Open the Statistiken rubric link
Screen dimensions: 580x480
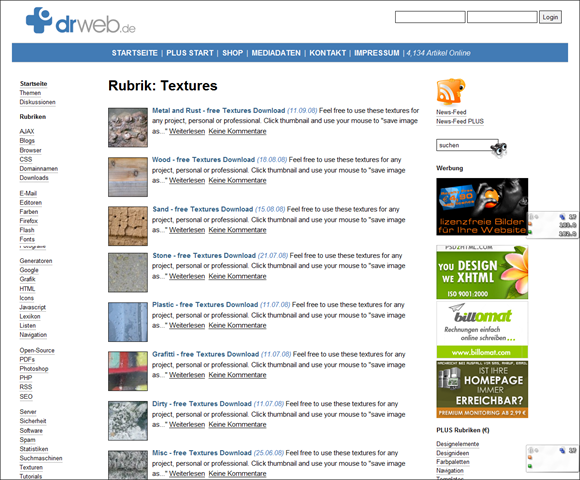[x=34, y=449]
